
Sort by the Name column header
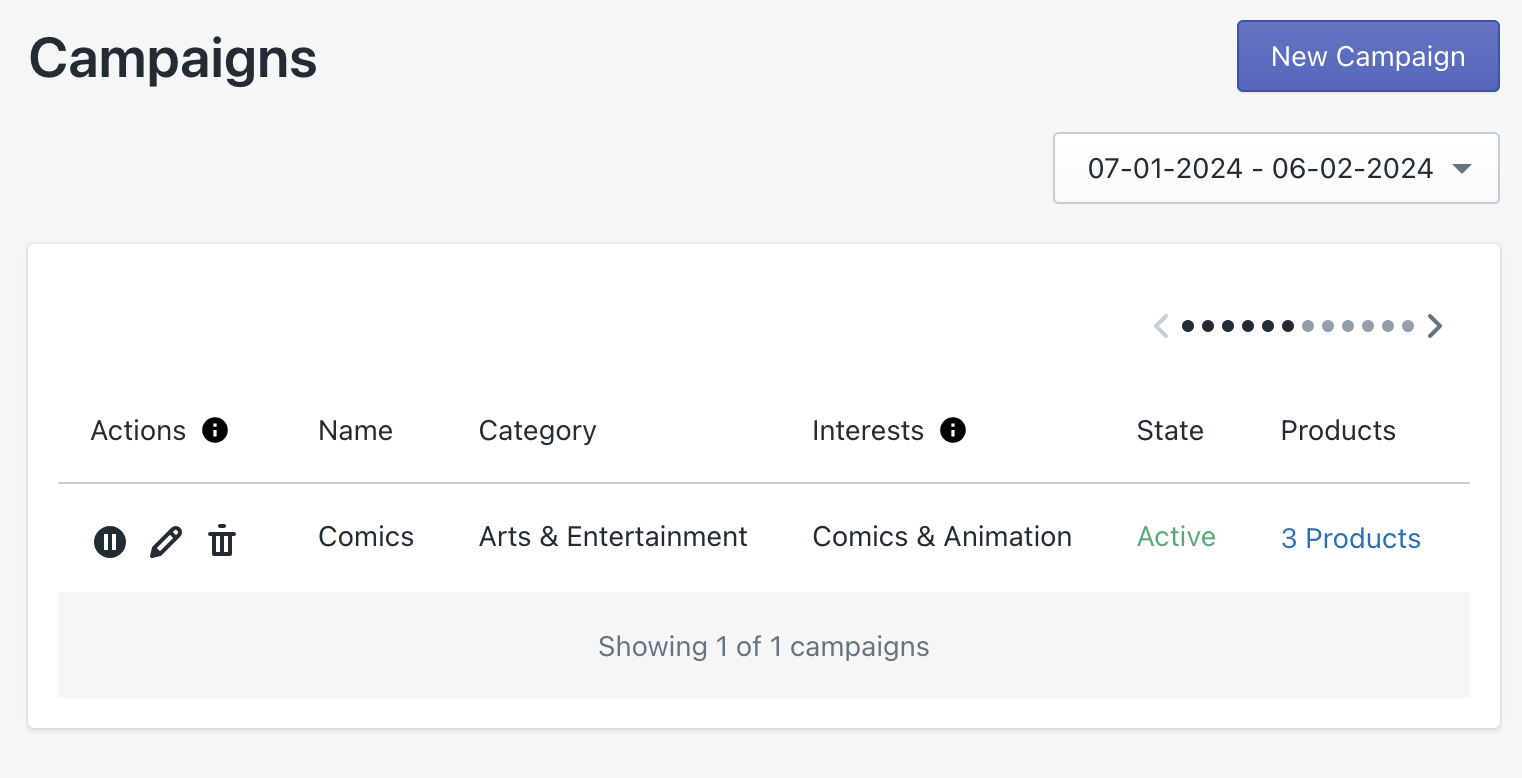point(355,430)
